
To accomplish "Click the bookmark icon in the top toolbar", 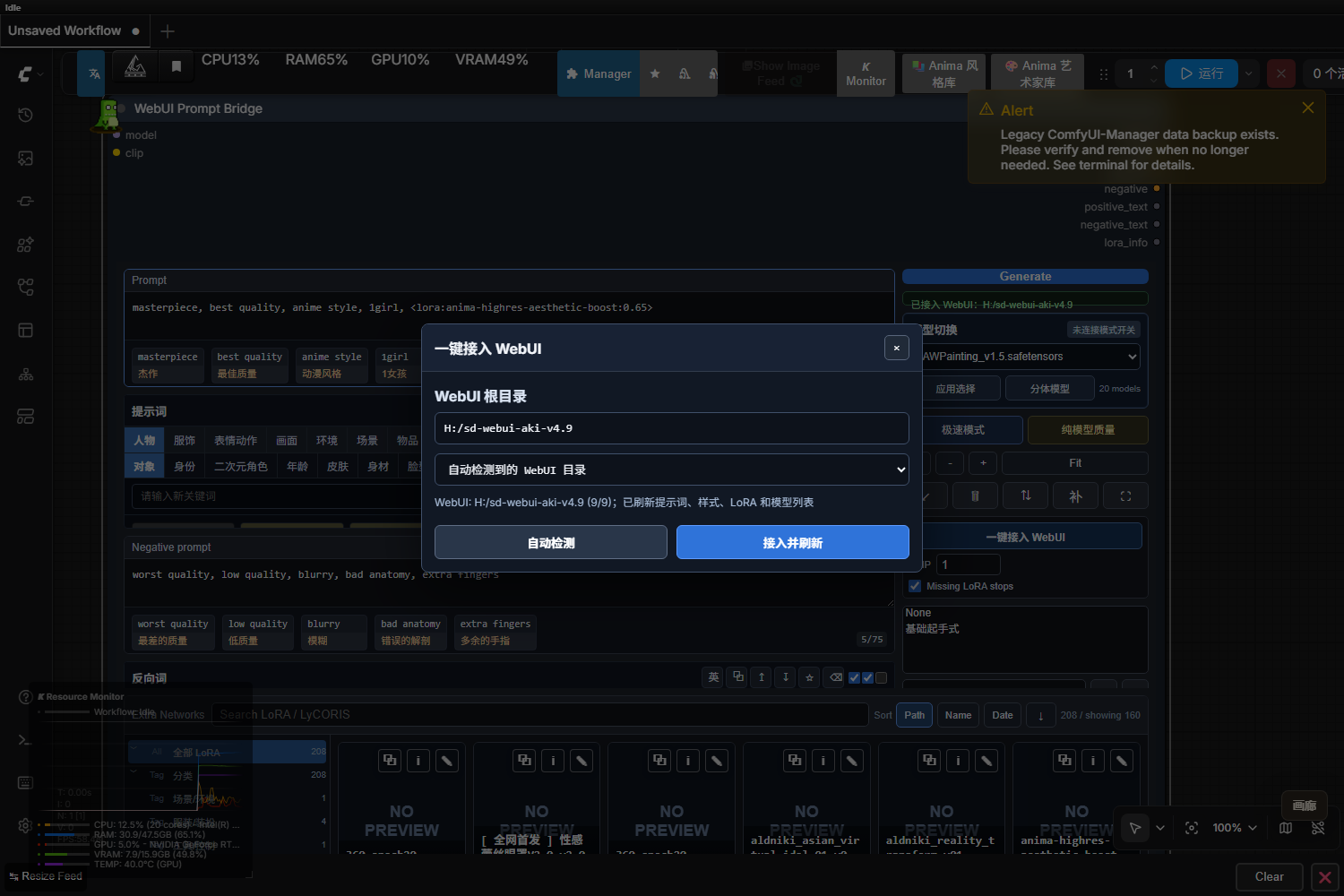I will coord(177,66).
